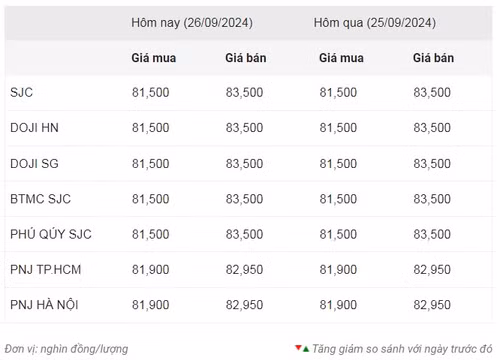Select the BTMC SJC row label
Viewport: 500px width, 360px height.
(40, 199)
